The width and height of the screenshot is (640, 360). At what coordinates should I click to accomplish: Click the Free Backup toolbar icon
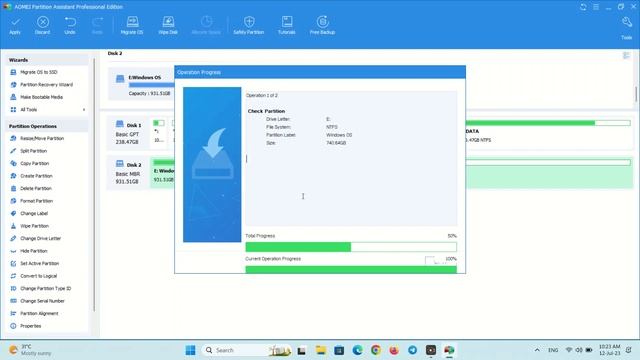pos(322,22)
